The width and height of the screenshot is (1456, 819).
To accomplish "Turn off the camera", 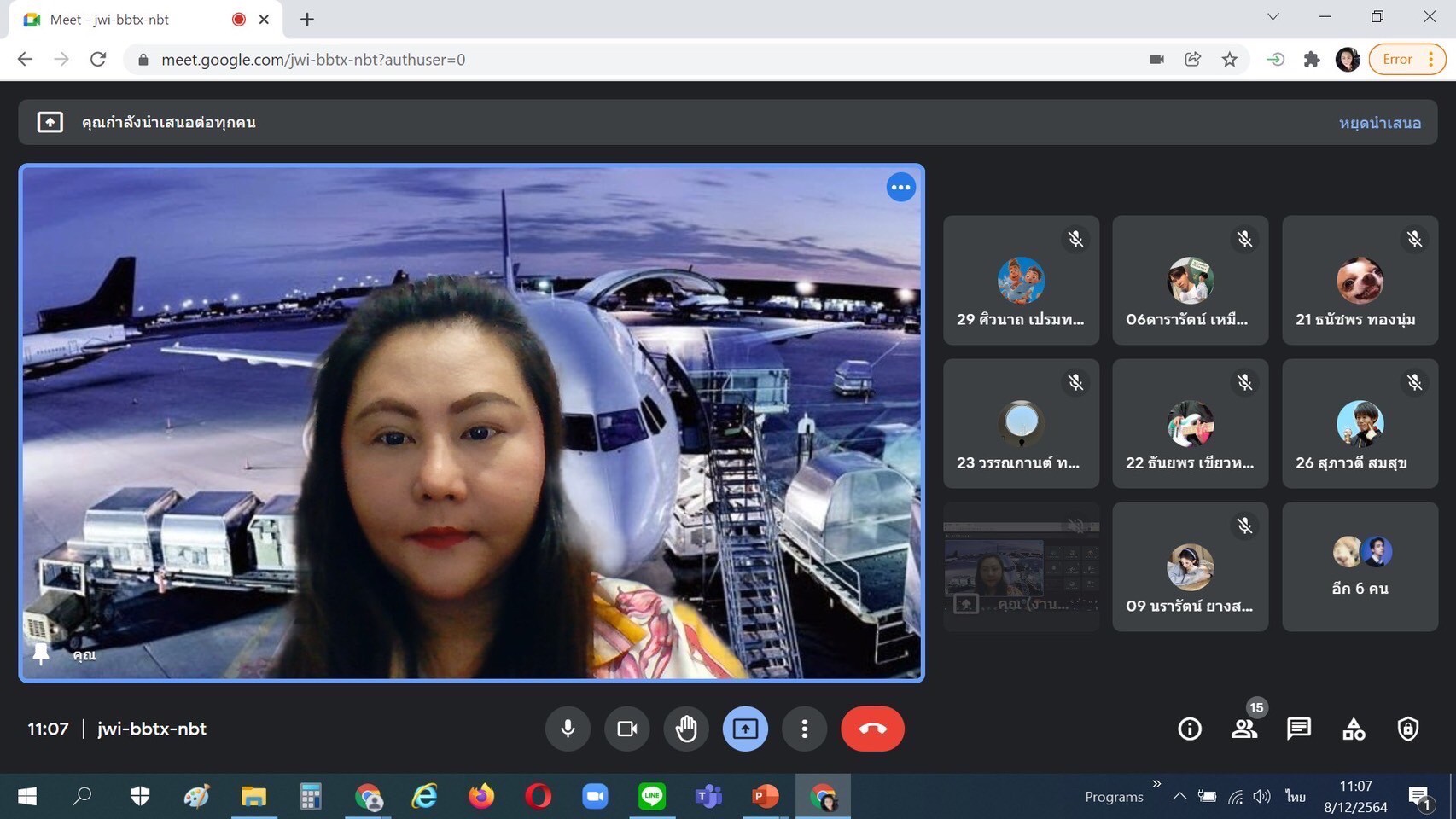I will coord(627,729).
